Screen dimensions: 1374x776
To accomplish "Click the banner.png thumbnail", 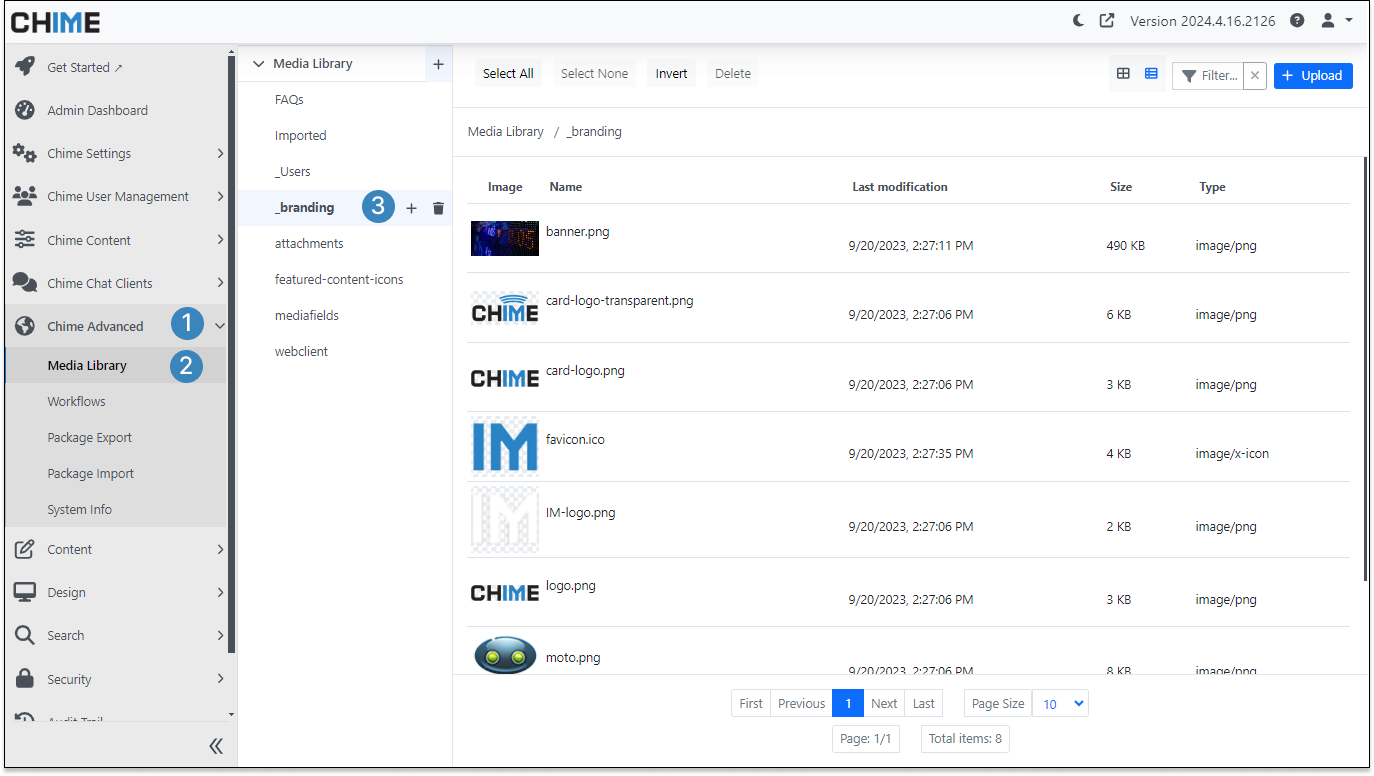I will 504,238.
